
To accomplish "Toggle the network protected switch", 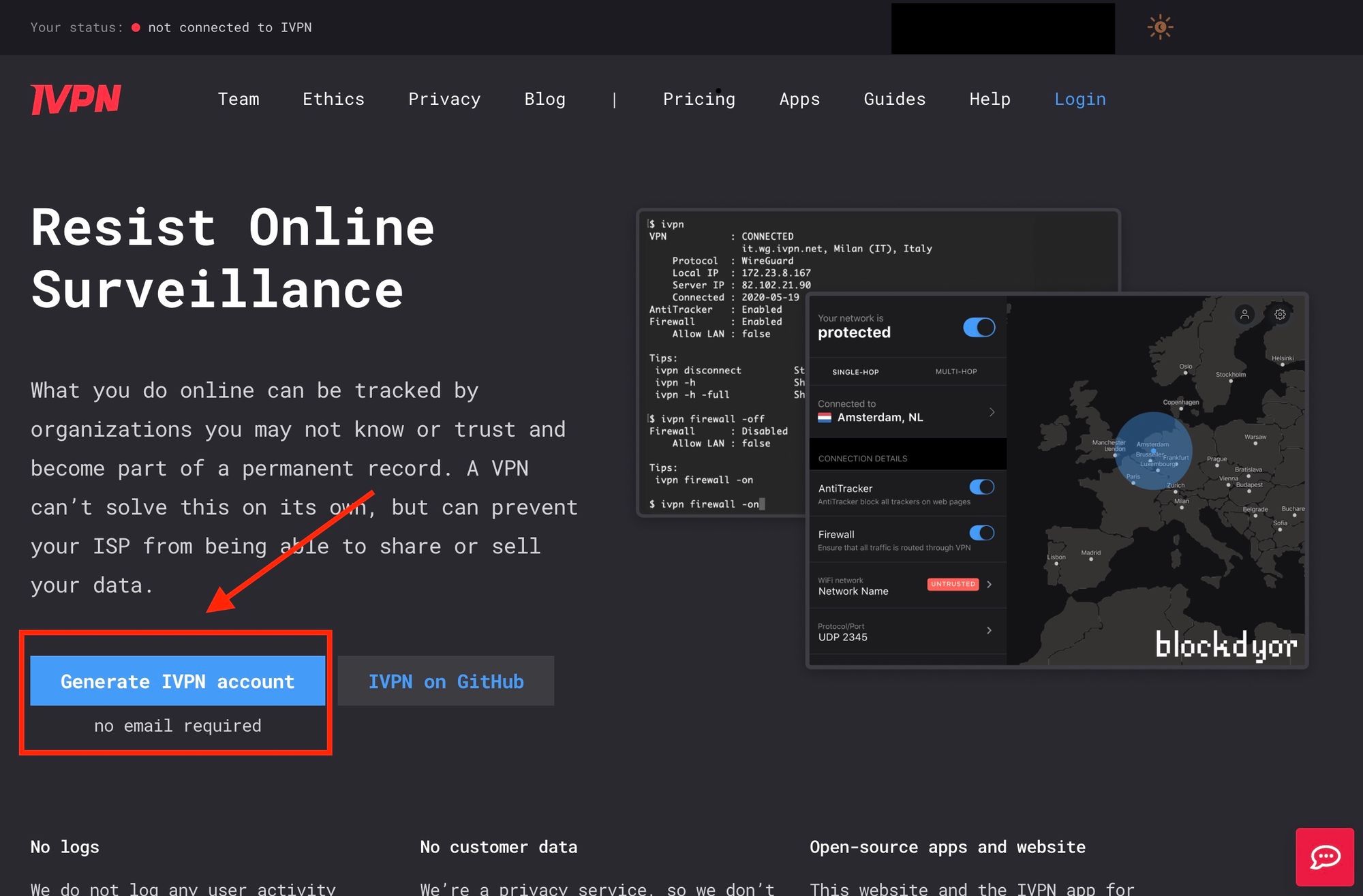I will [979, 327].
